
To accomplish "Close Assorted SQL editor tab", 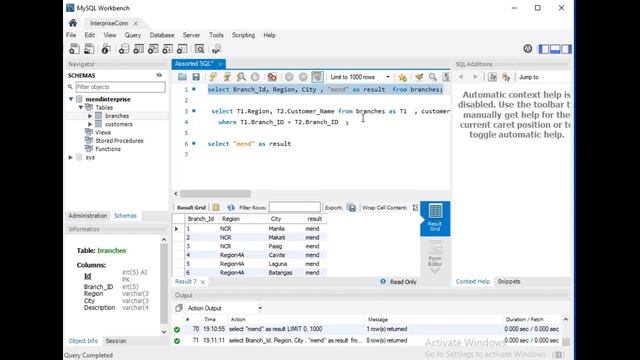I will tap(220, 64).
